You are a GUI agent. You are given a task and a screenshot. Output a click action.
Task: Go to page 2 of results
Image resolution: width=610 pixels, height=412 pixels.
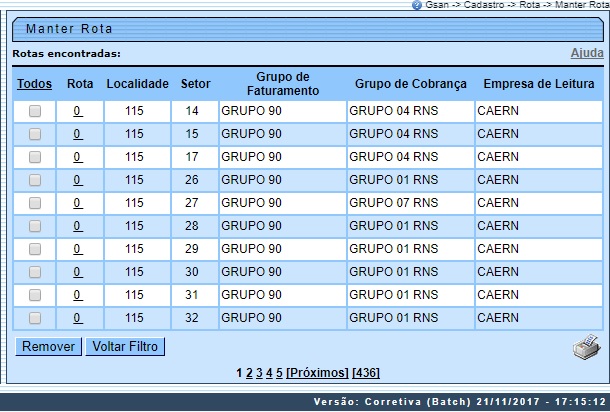[249, 373]
